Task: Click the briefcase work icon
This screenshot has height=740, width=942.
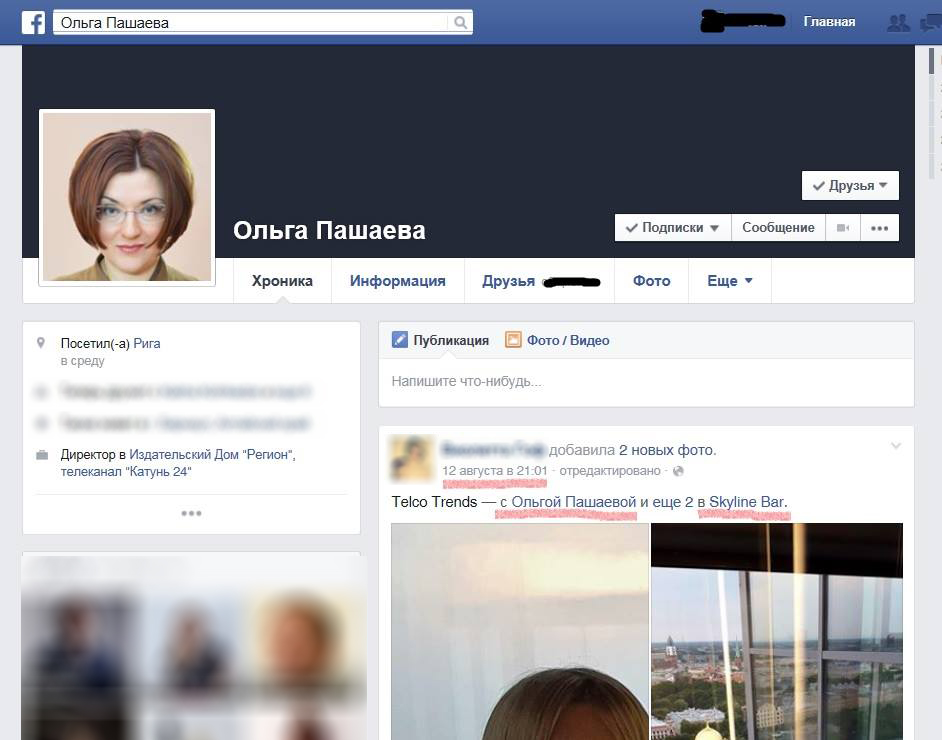Action: point(42,455)
